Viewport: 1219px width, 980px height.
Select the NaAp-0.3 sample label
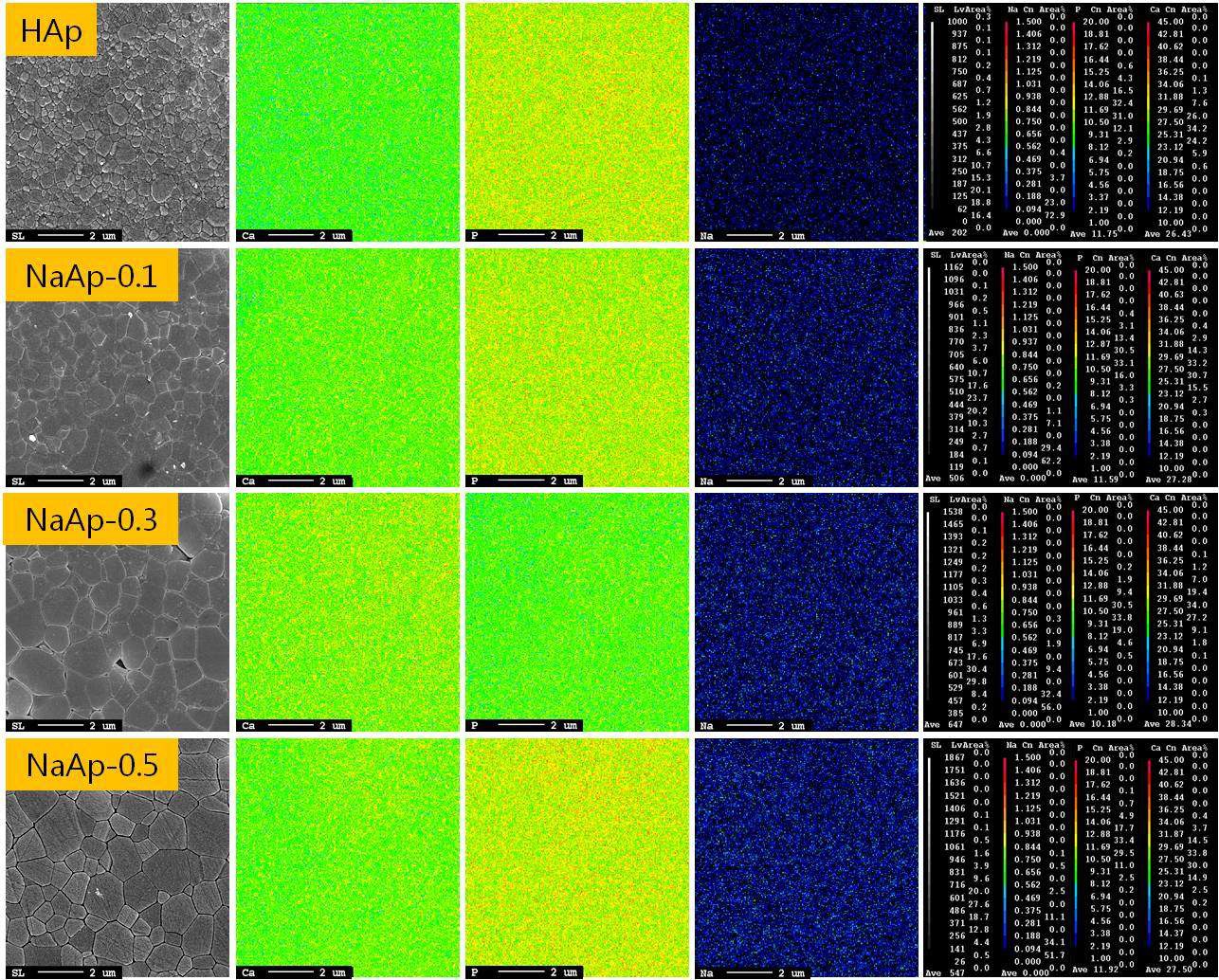point(91,518)
